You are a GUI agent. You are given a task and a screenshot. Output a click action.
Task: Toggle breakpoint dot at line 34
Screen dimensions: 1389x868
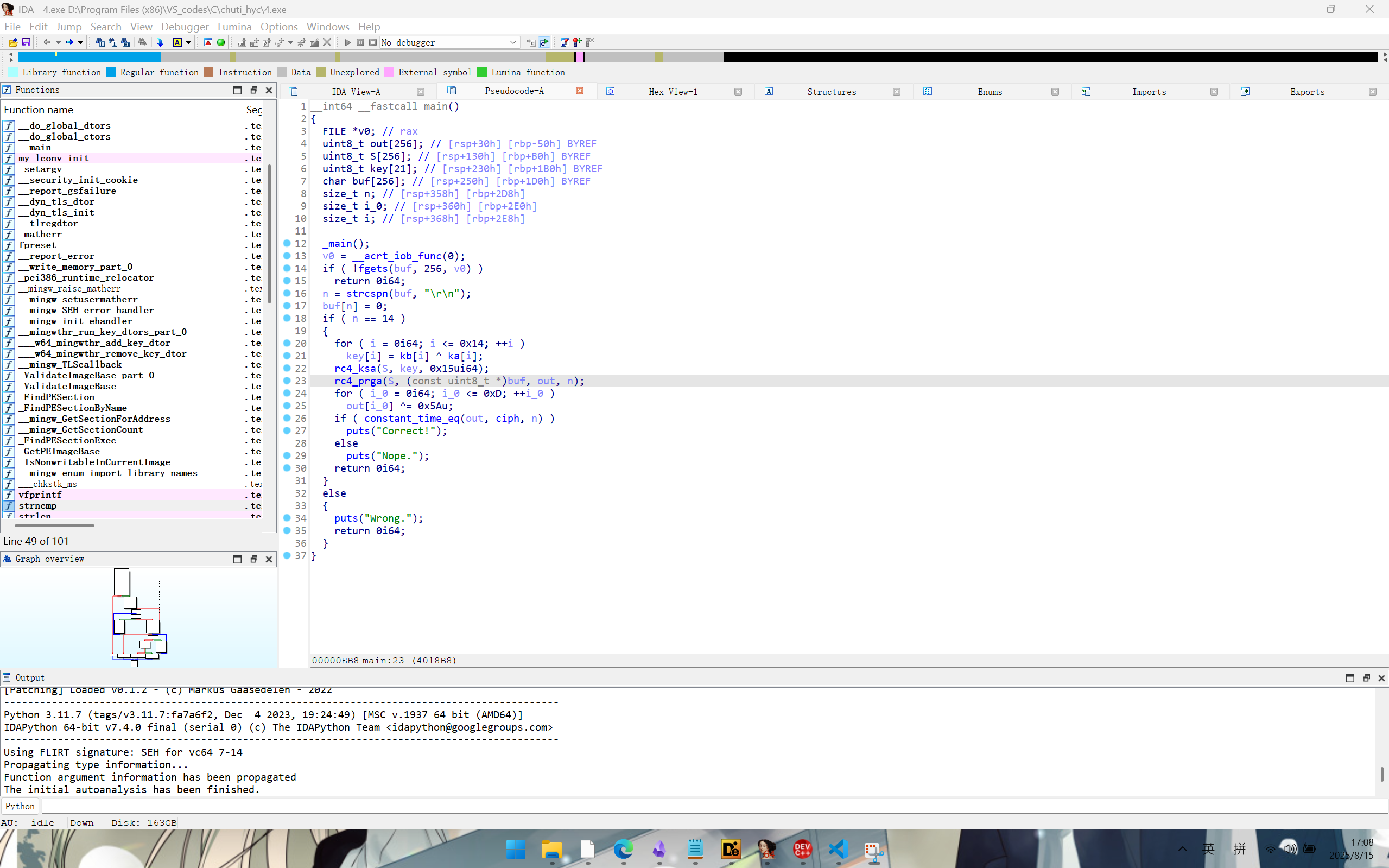tap(287, 518)
